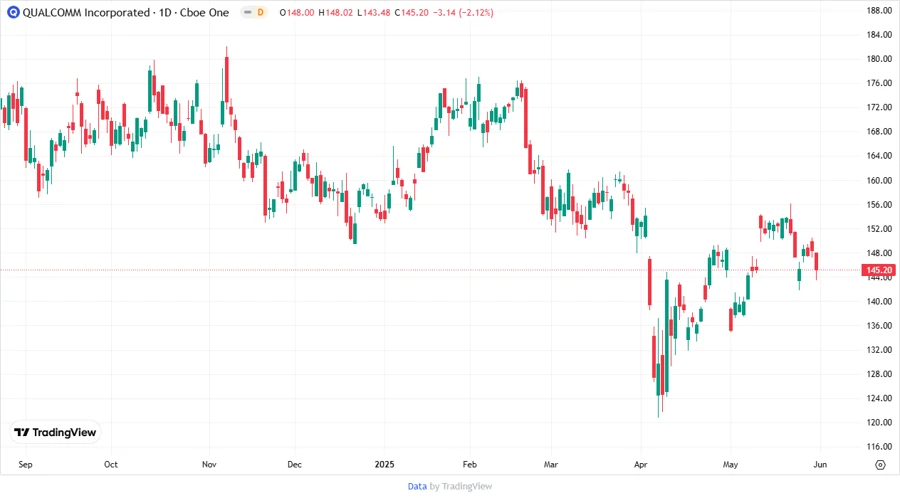Click the May label on the time axis
The image size is (900, 498).
730,464
